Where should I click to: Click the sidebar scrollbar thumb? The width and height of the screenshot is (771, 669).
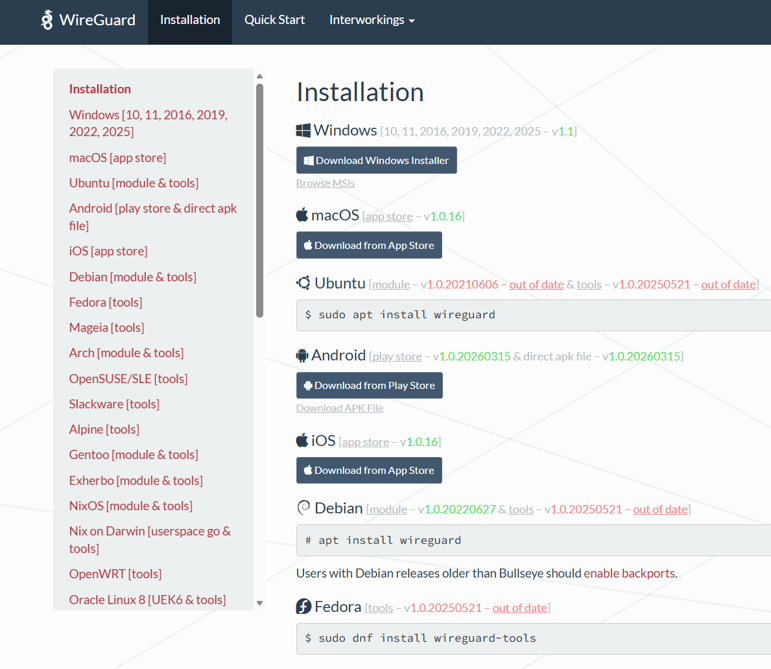(x=260, y=201)
